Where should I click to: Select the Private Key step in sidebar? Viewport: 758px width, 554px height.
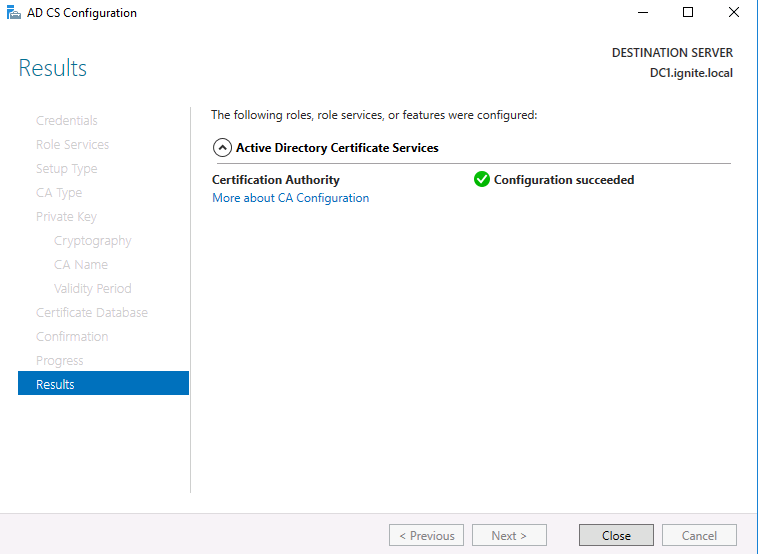[x=66, y=217]
